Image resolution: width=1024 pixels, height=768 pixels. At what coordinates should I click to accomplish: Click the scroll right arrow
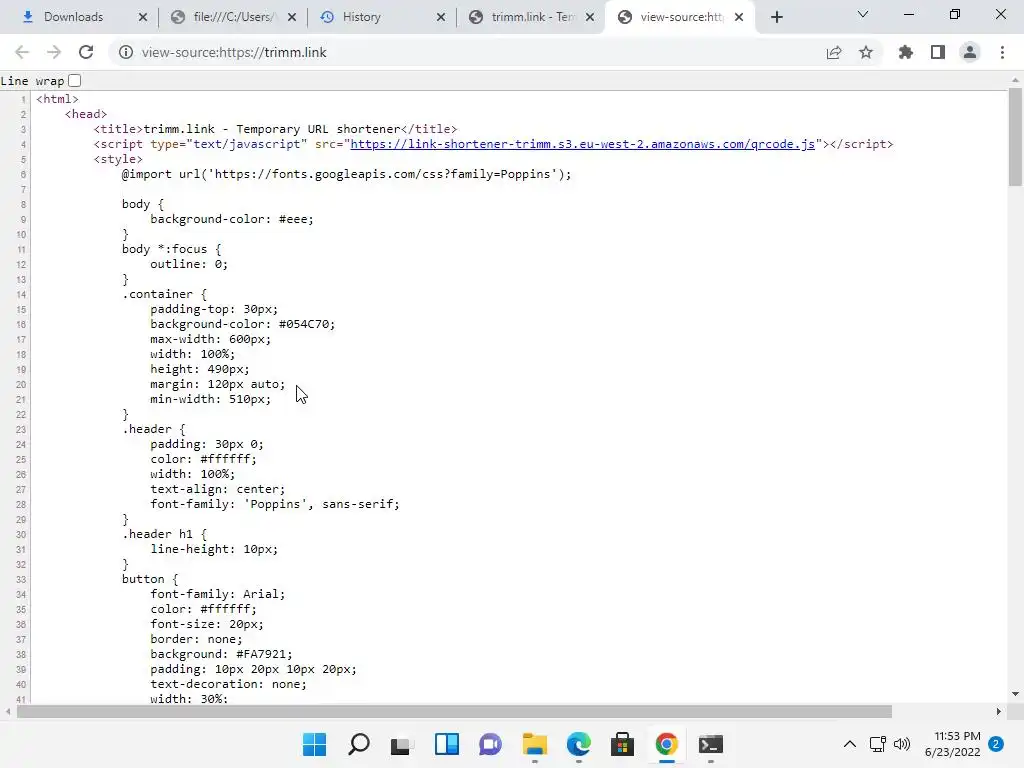[x=999, y=711]
